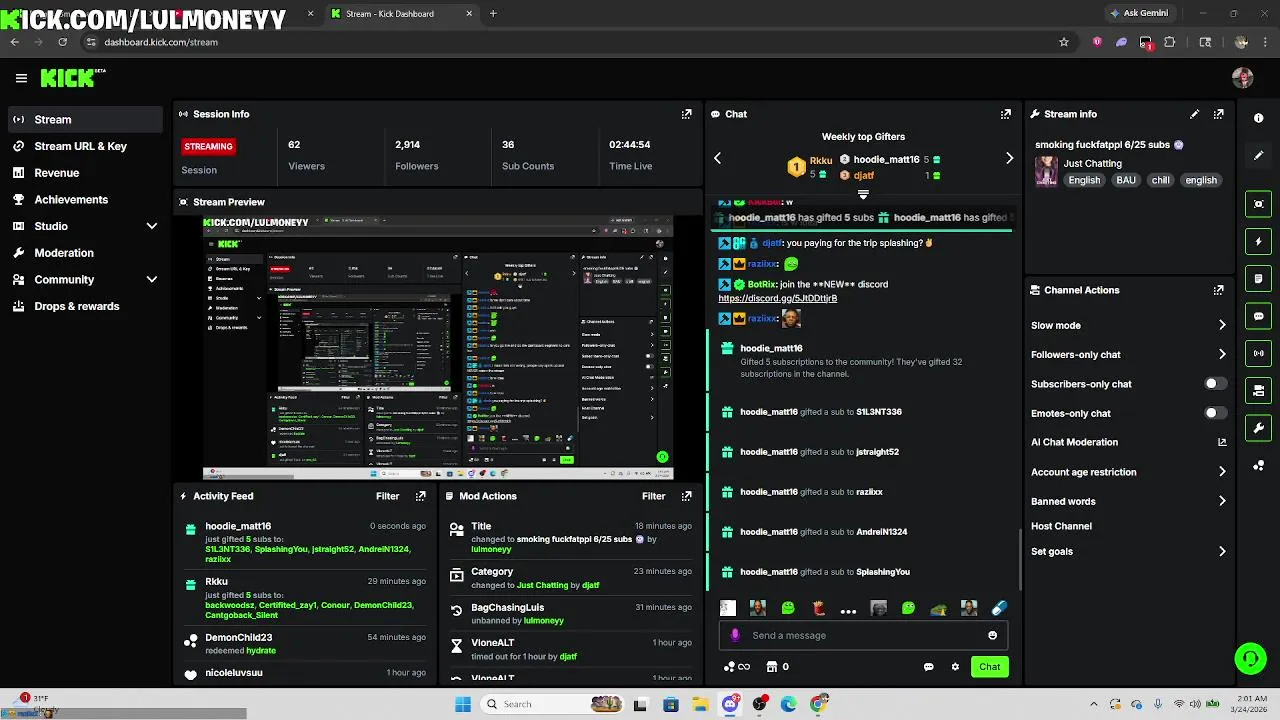This screenshot has height=720, width=1280.
Task: Click Host Channel in Channel Actions
Action: 1061,526
